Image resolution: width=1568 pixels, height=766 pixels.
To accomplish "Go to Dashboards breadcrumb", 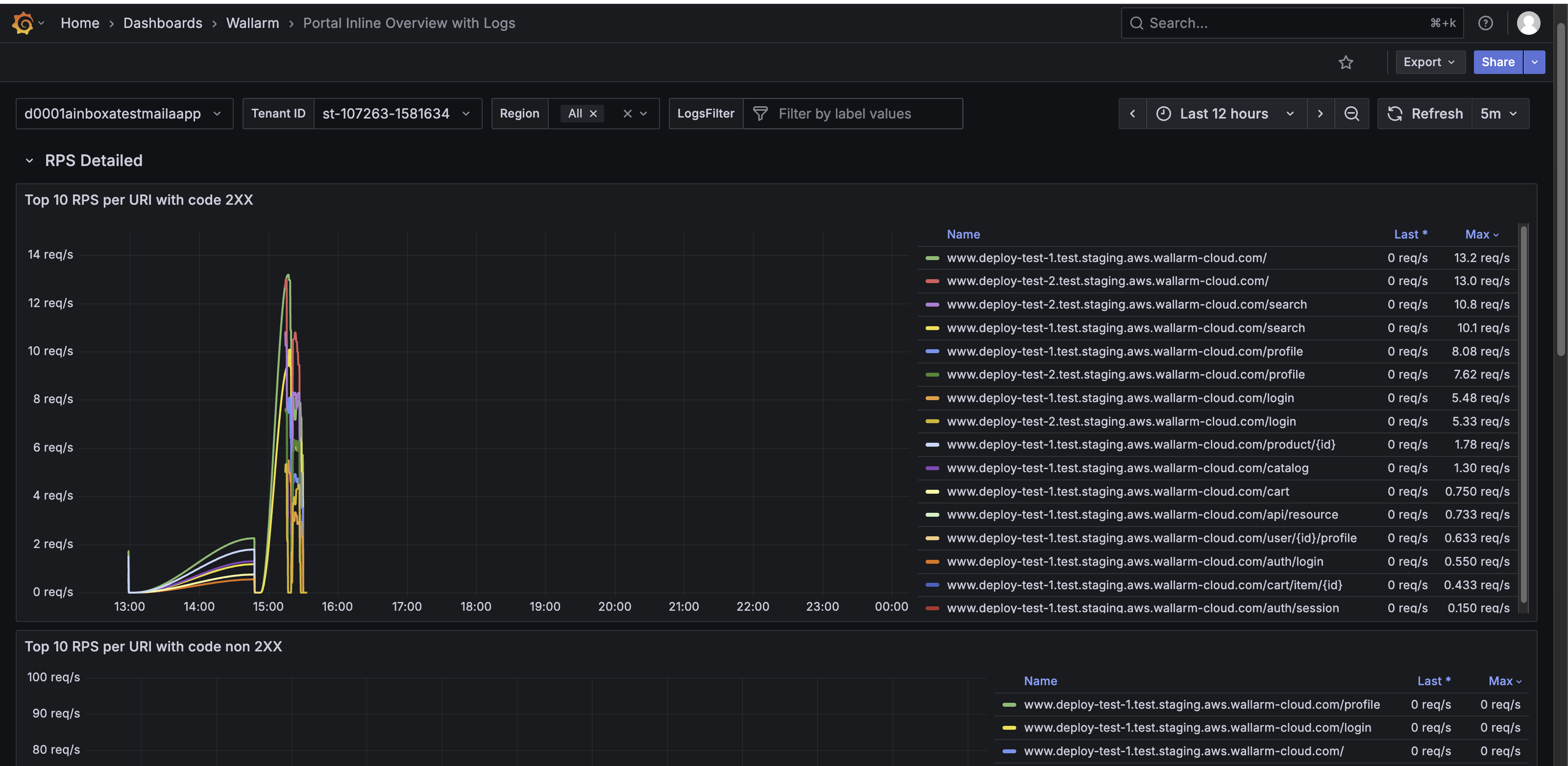I will 163,23.
